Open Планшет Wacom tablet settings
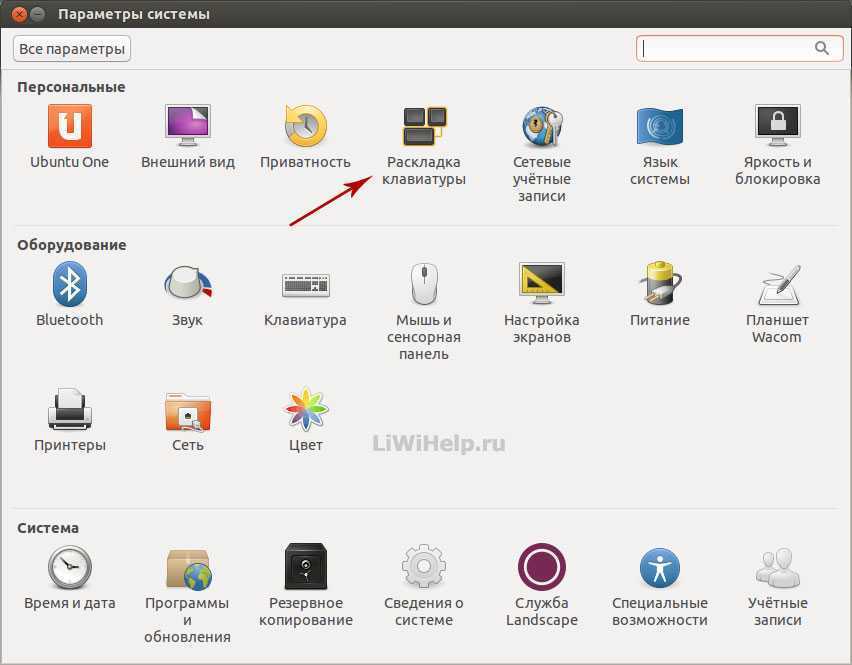The image size is (852, 665). [777, 286]
